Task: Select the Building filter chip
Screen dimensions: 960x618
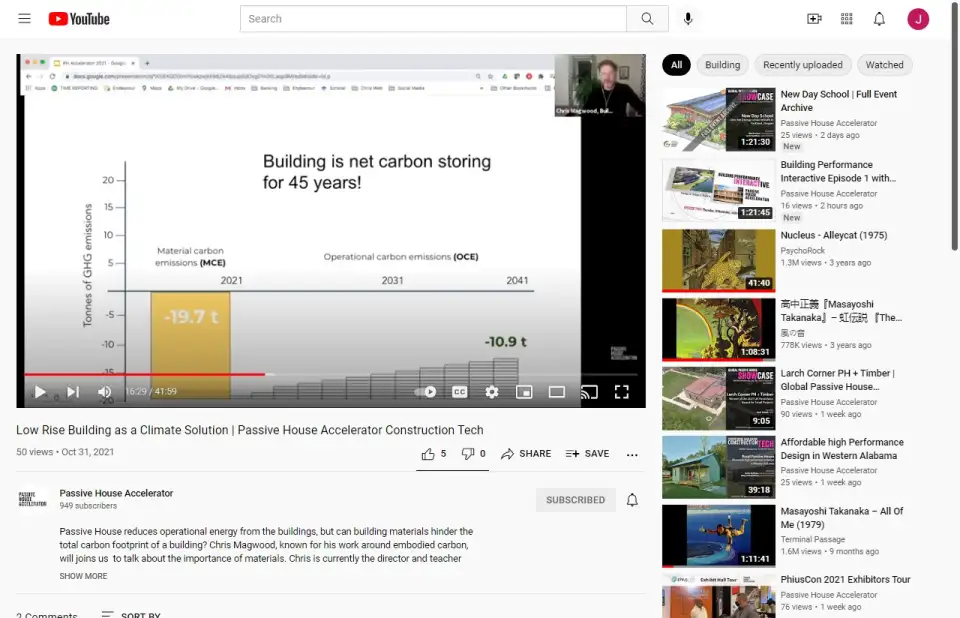Action: [722, 65]
